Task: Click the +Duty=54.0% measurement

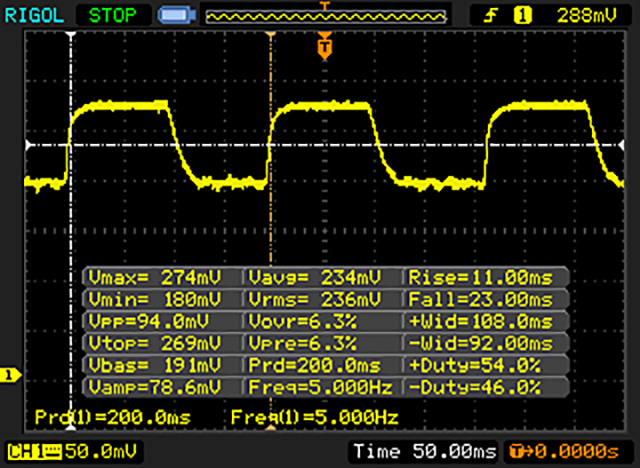Action: point(475,365)
